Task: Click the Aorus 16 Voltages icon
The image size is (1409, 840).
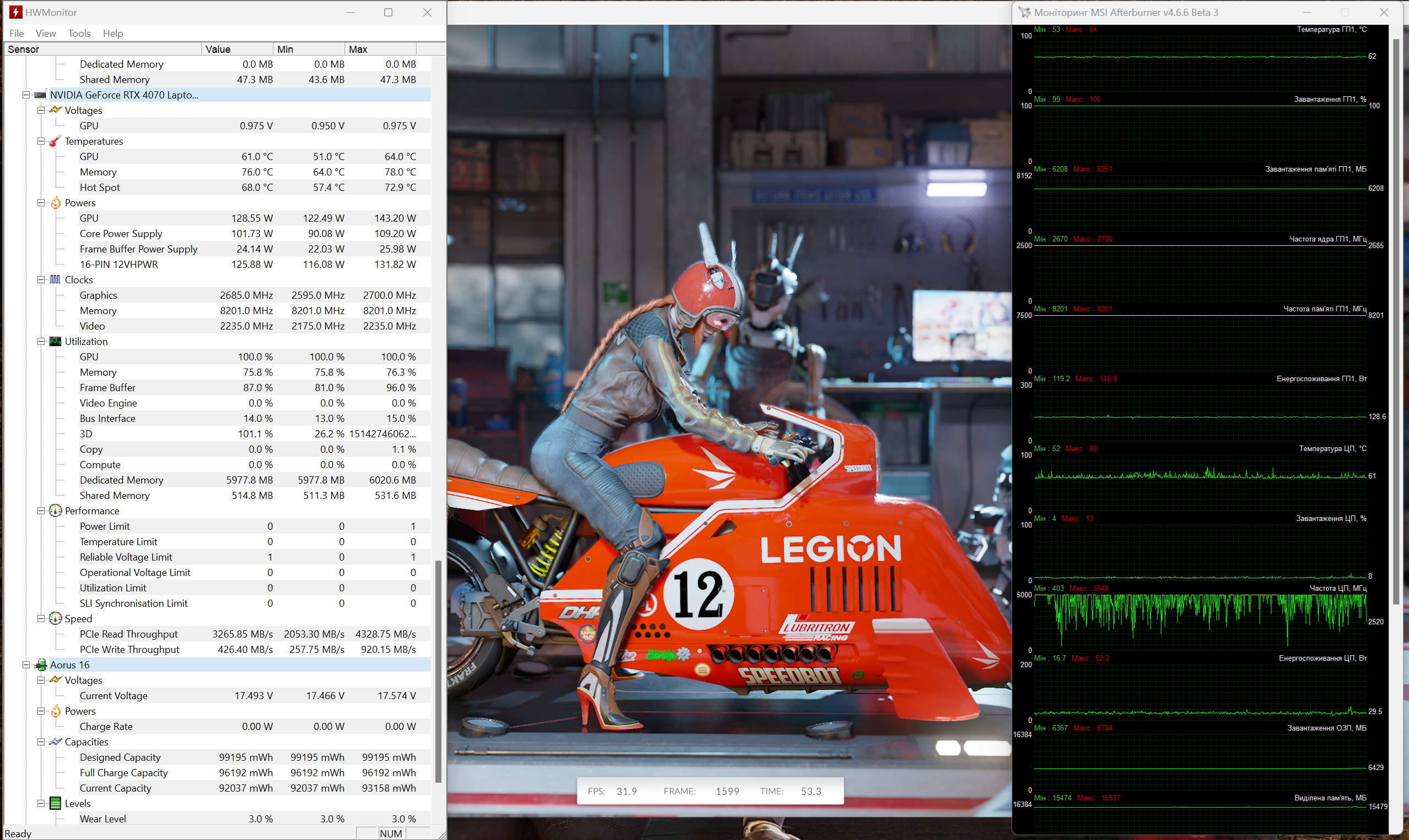Action: click(x=56, y=680)
